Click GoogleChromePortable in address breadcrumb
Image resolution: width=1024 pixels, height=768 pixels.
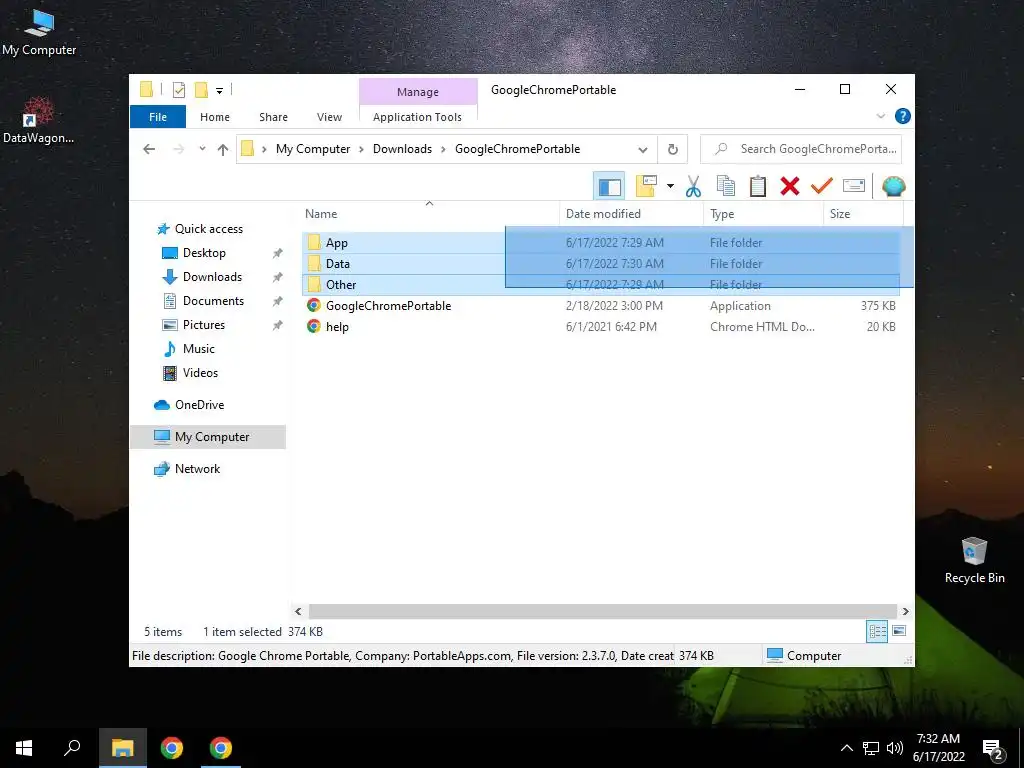(x=517, y=149)
